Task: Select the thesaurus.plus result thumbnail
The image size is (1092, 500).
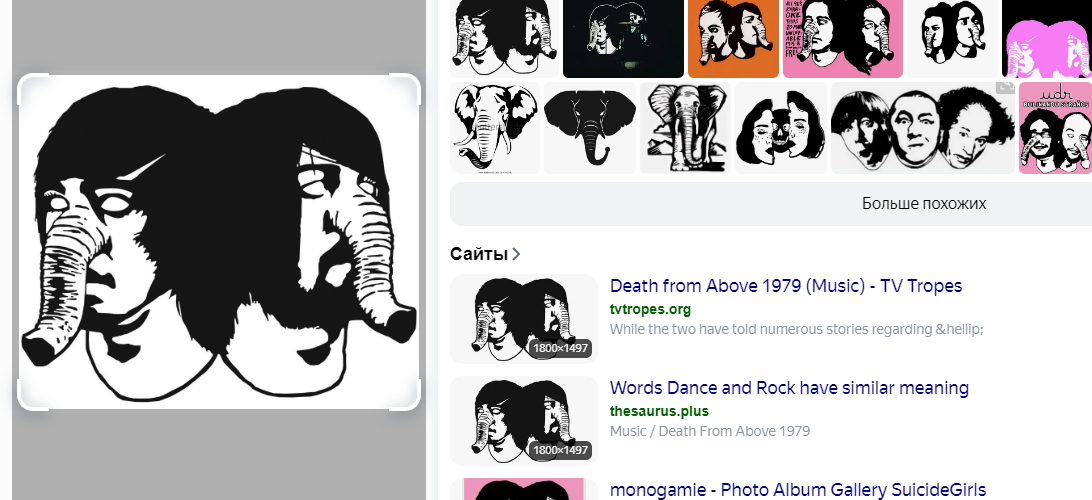Action: (x=524, y=421)
